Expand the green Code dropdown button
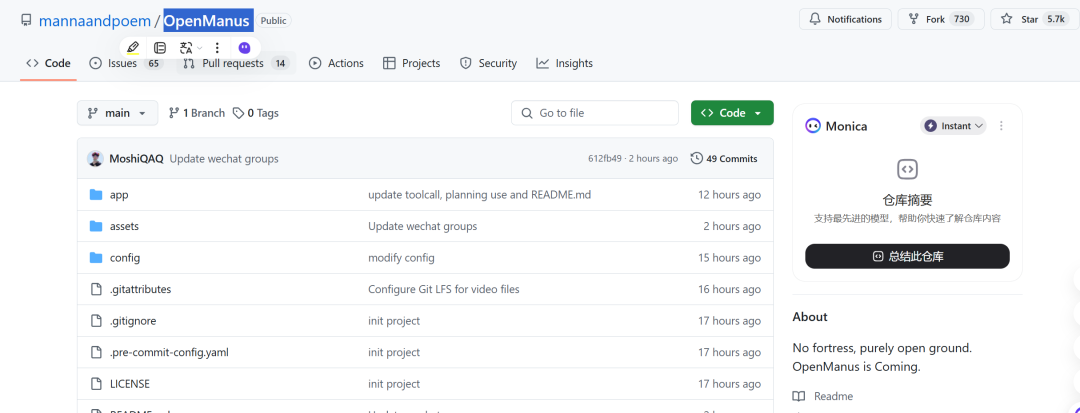This screenshot has width=1080, height=413. pos(732,113)
